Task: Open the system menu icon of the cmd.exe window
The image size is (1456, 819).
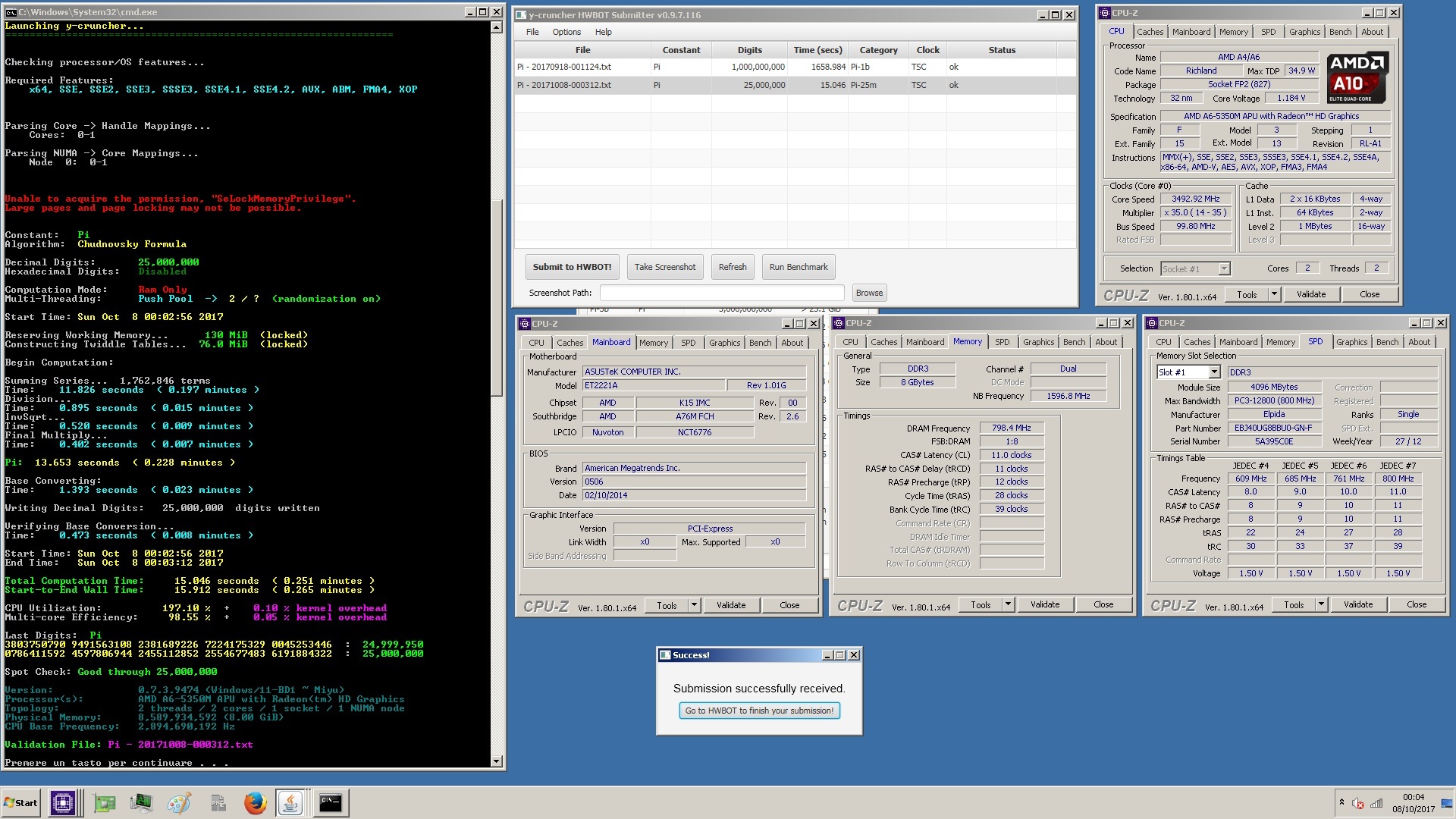Action: pos(10,12)
